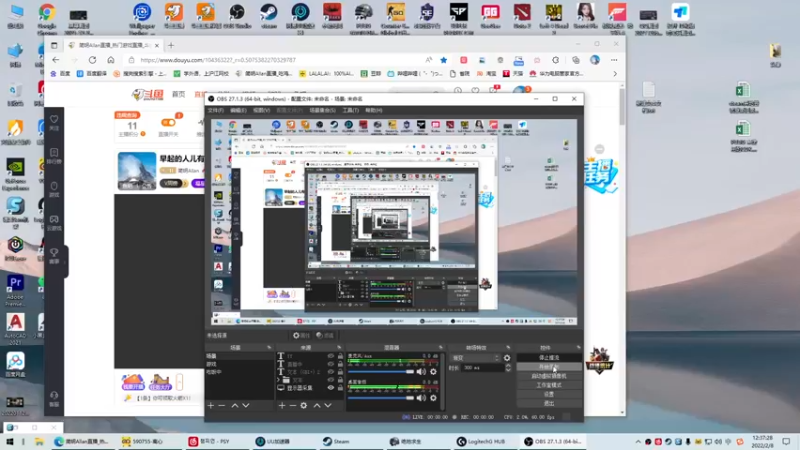The height and width of the screenshot is (450, 800).
Task: Toggle visibility of display capture source
Action: click(x=331, y=388)
